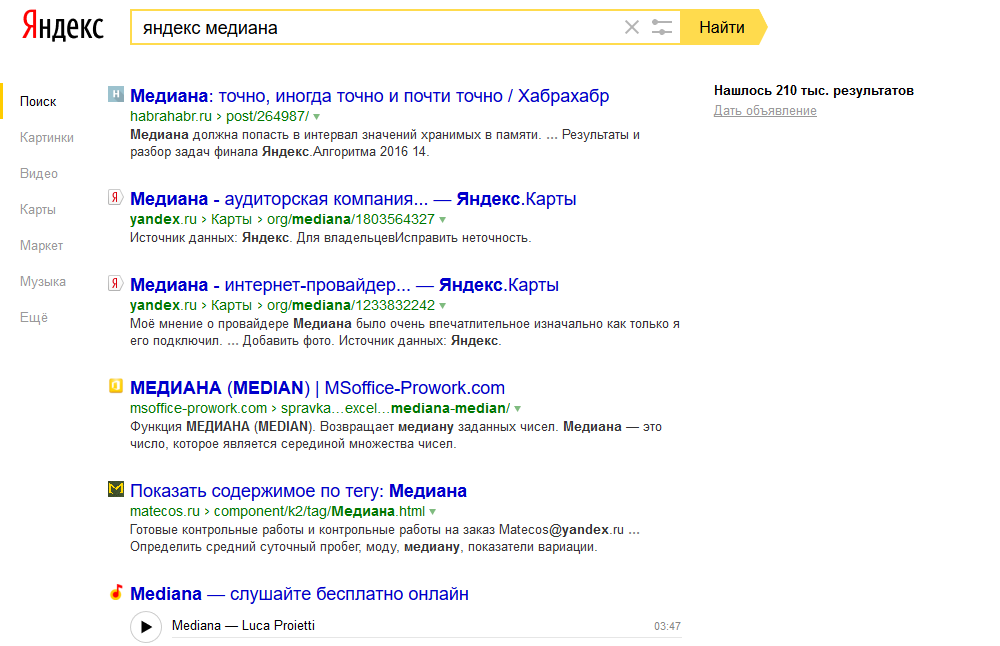Open Медиана - аудиторская компания Яндекс.Карты result
The height and width of the screenshot is (646, 1000).
click(x=353, y=198)
